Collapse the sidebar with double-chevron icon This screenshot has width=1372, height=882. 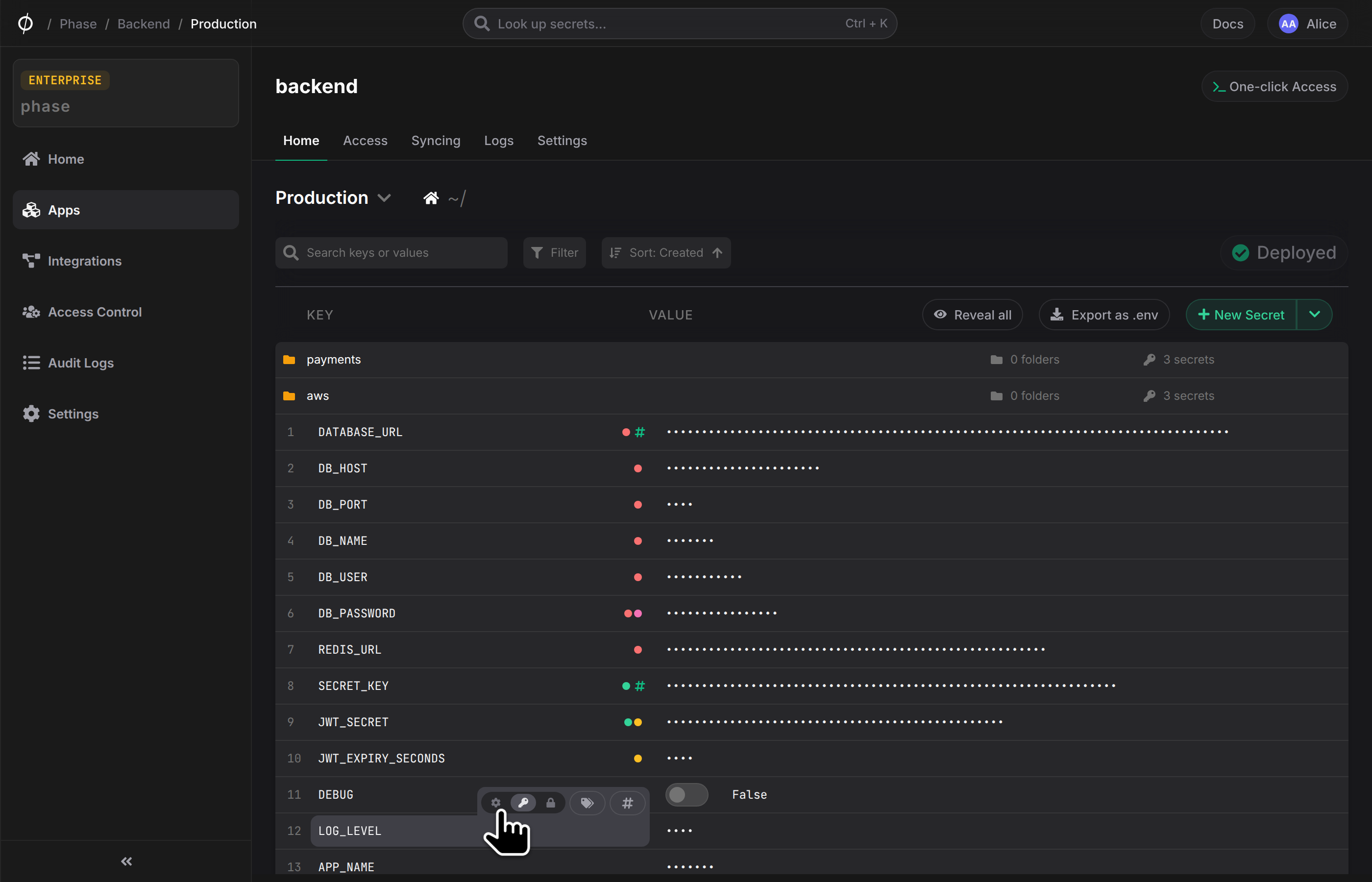(126, 861)
